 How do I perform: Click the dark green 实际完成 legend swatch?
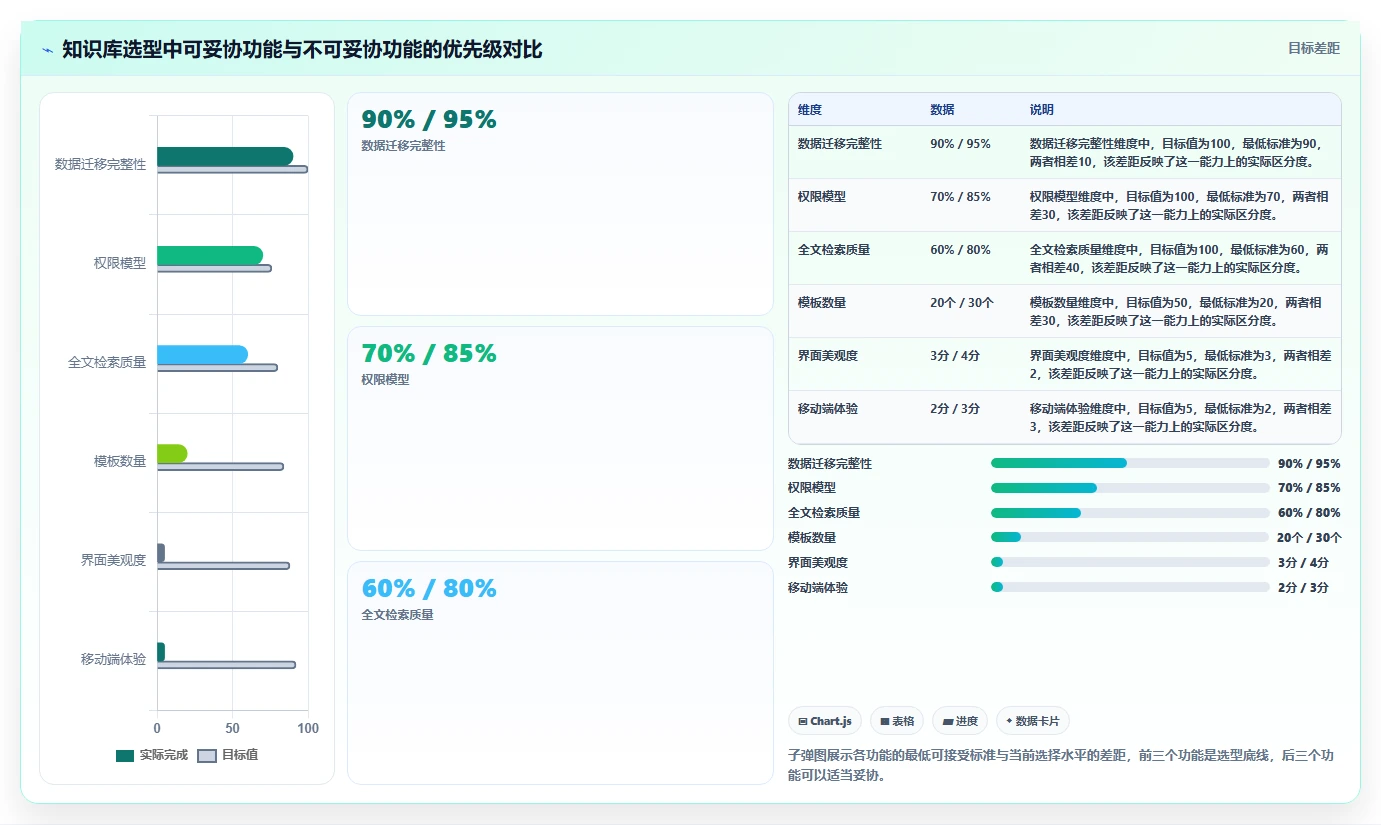[125, 756]
